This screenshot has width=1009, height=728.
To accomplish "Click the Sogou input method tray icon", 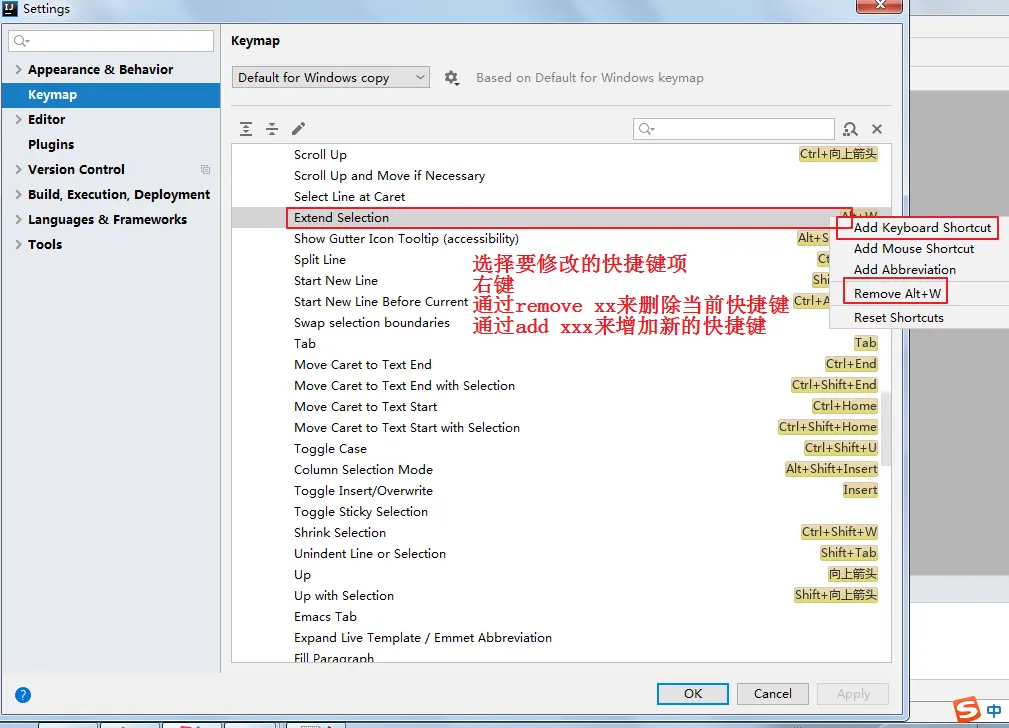I will tap(966, 710).
